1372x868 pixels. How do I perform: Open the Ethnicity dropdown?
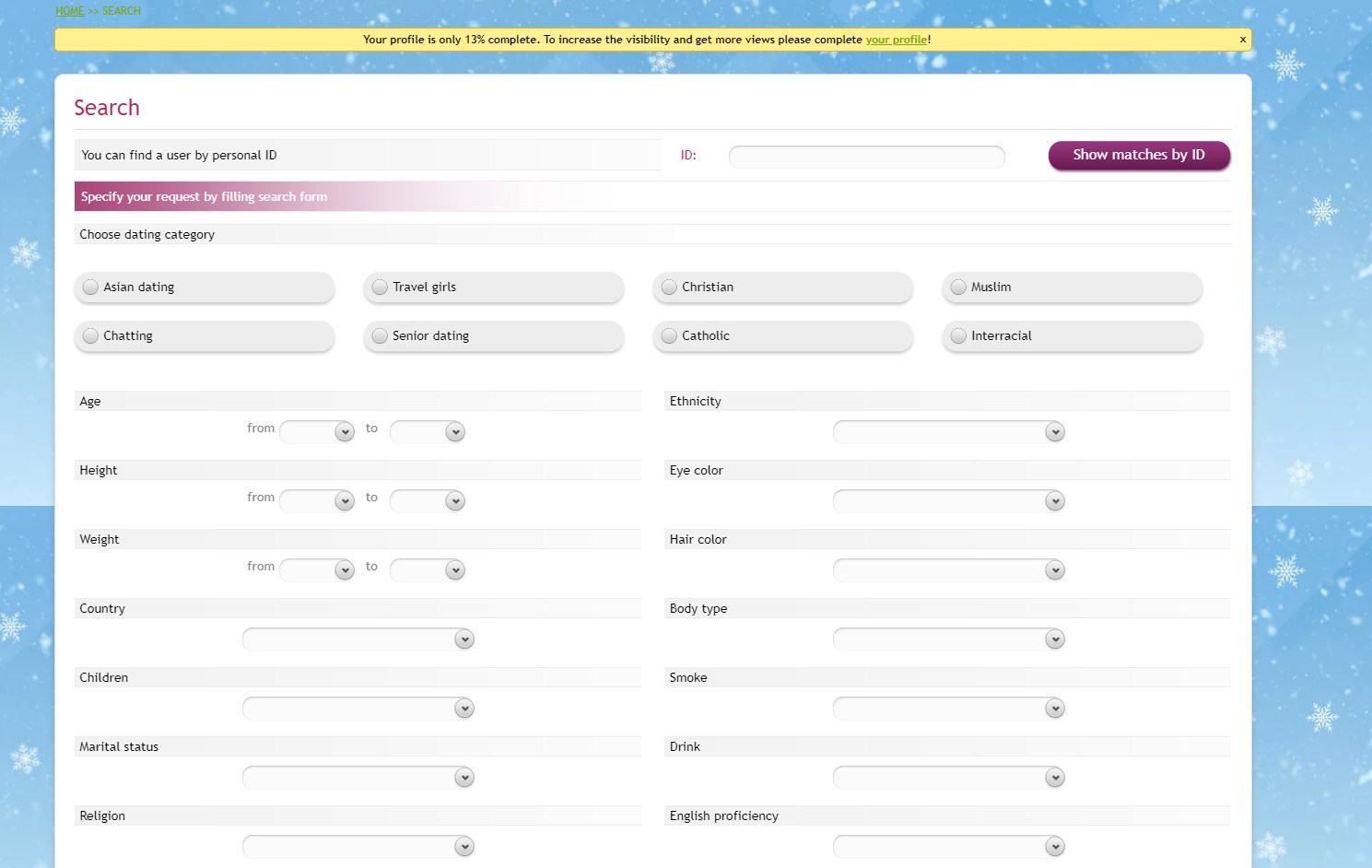click(x=949, y=431)
